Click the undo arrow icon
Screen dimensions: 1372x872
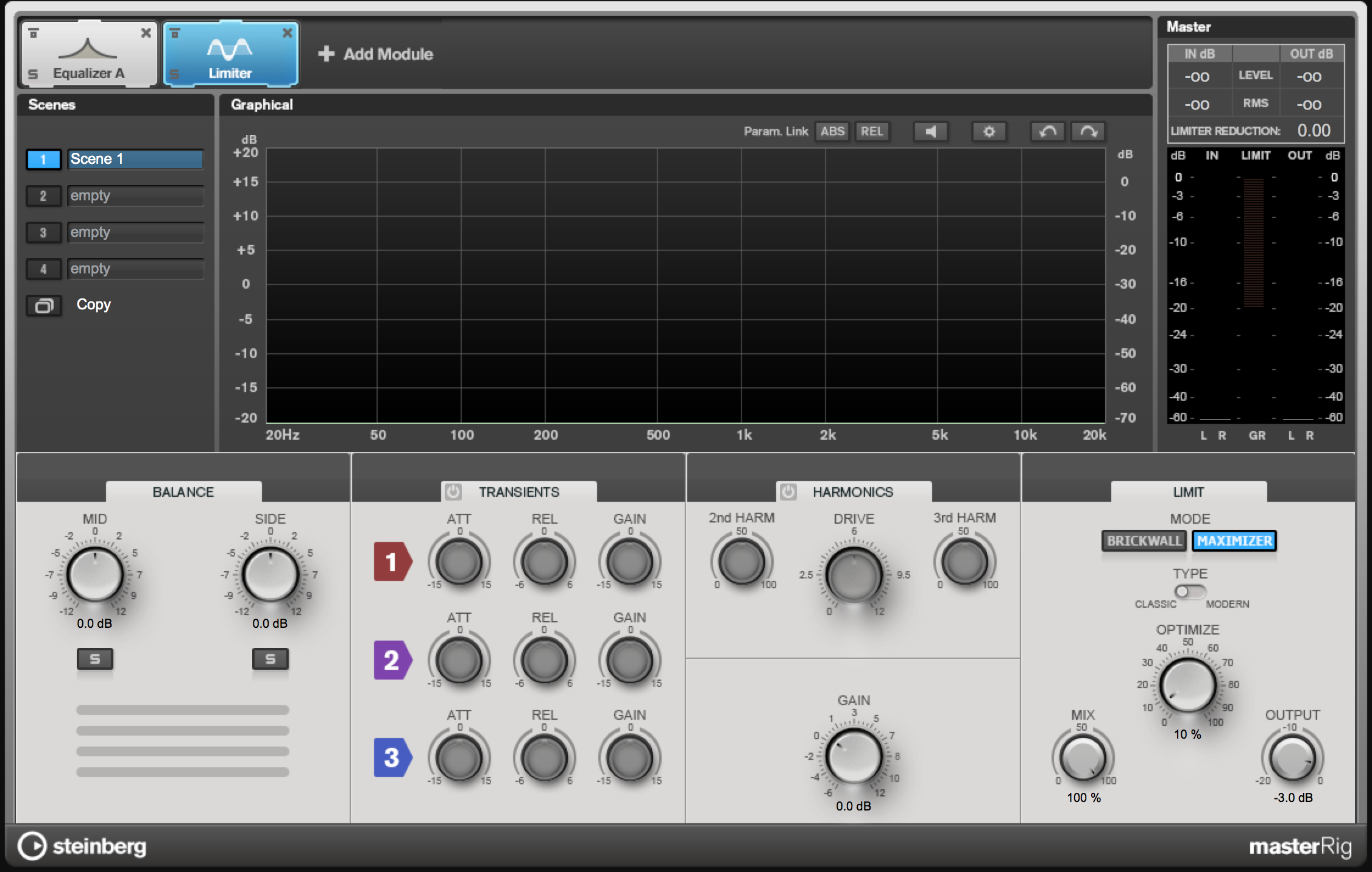pos(1048,131)
